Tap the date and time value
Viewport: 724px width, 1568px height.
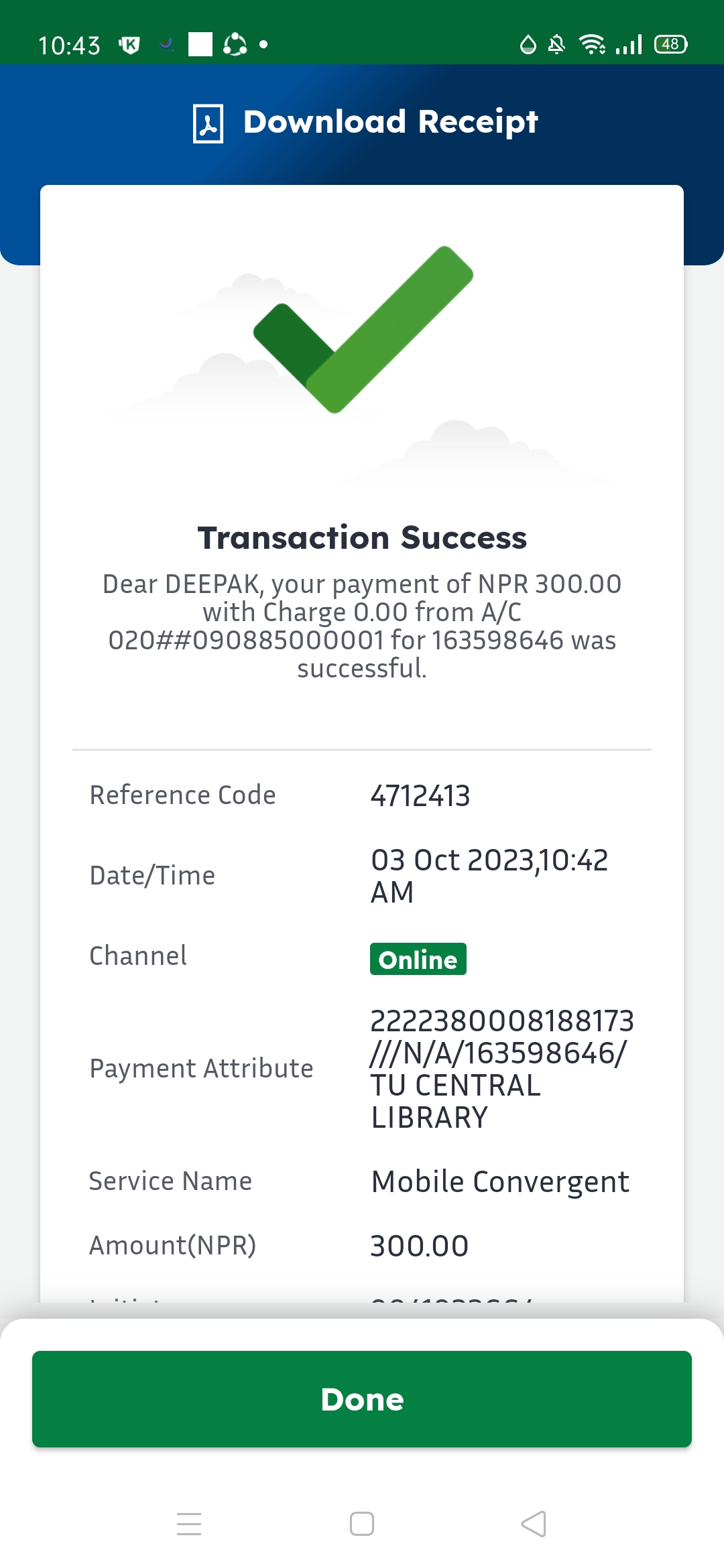pos(489,876)
